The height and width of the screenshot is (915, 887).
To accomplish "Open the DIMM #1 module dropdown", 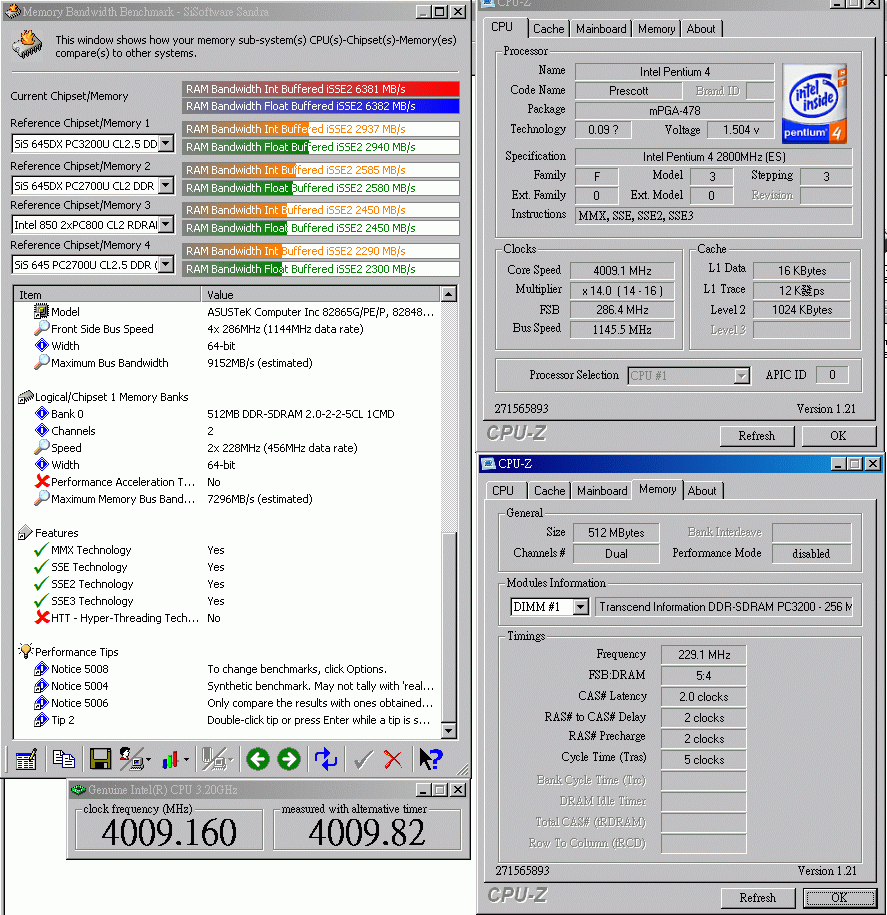I will pyautogui.click(x=580, y=607).
